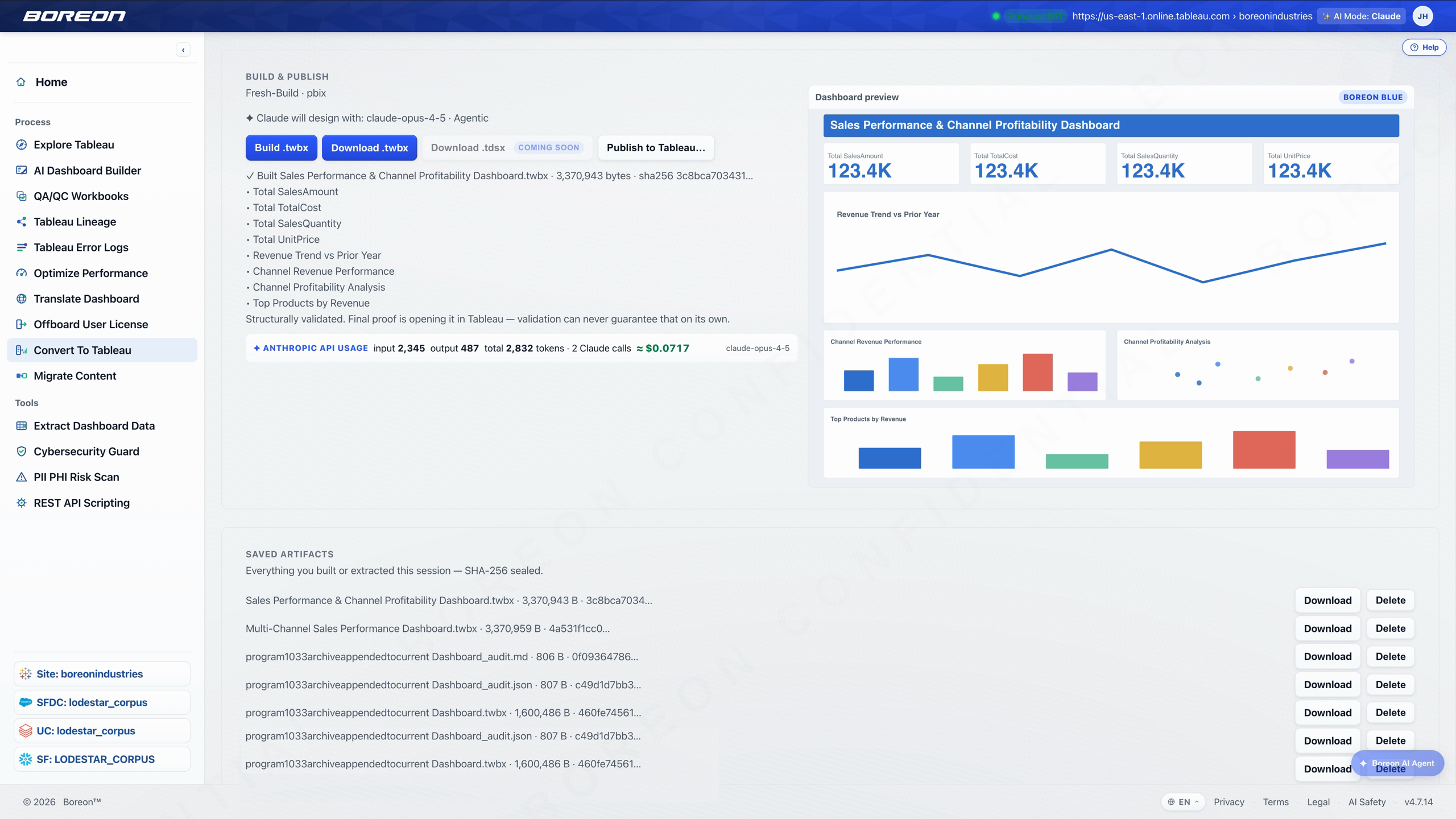The width and height of the screenshot is (1456, 819).
Task: Open Optimize Performance via its gauge icon
Action: (x=22, y=273)
